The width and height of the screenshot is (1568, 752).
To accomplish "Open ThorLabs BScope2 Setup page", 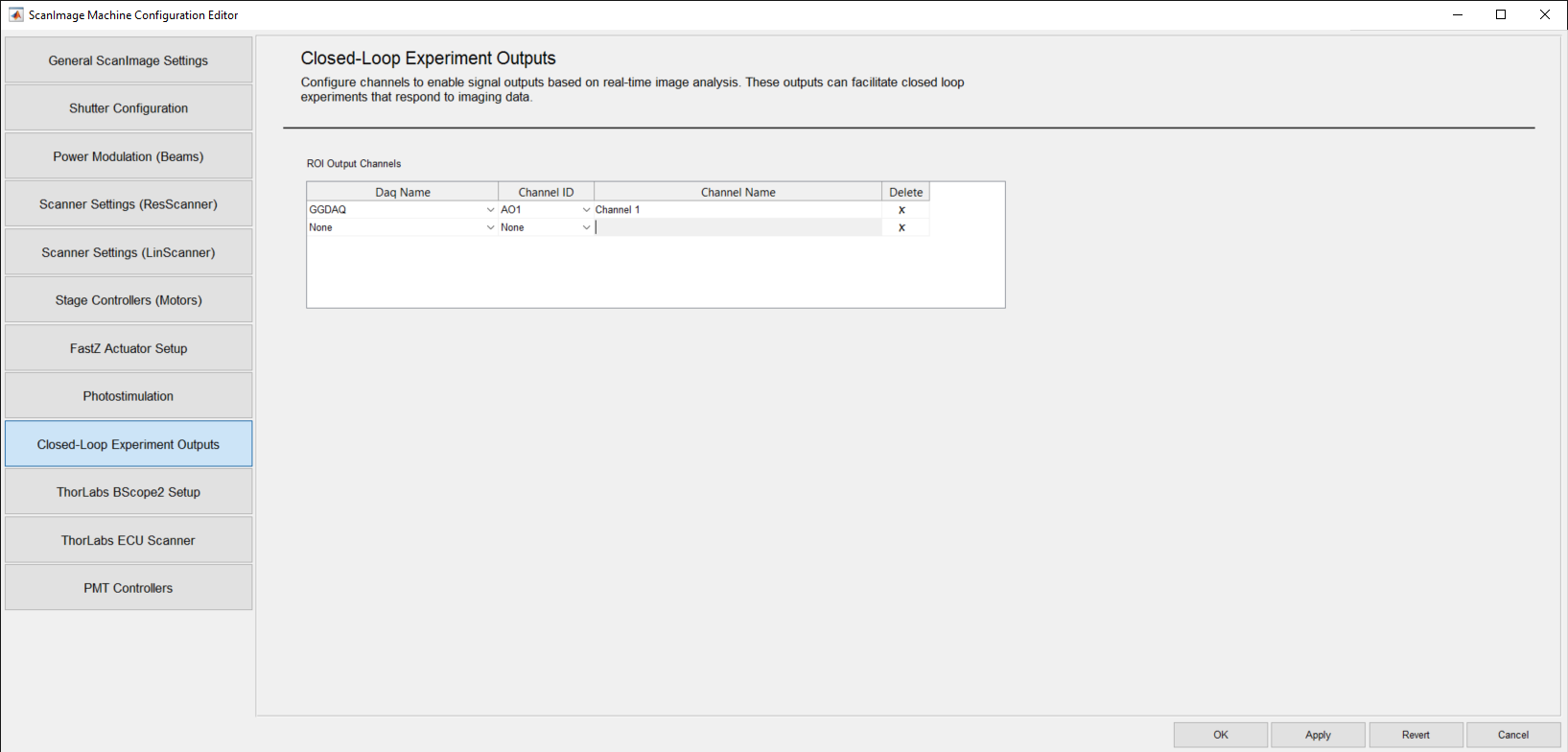I will click(x=129, y=492).
